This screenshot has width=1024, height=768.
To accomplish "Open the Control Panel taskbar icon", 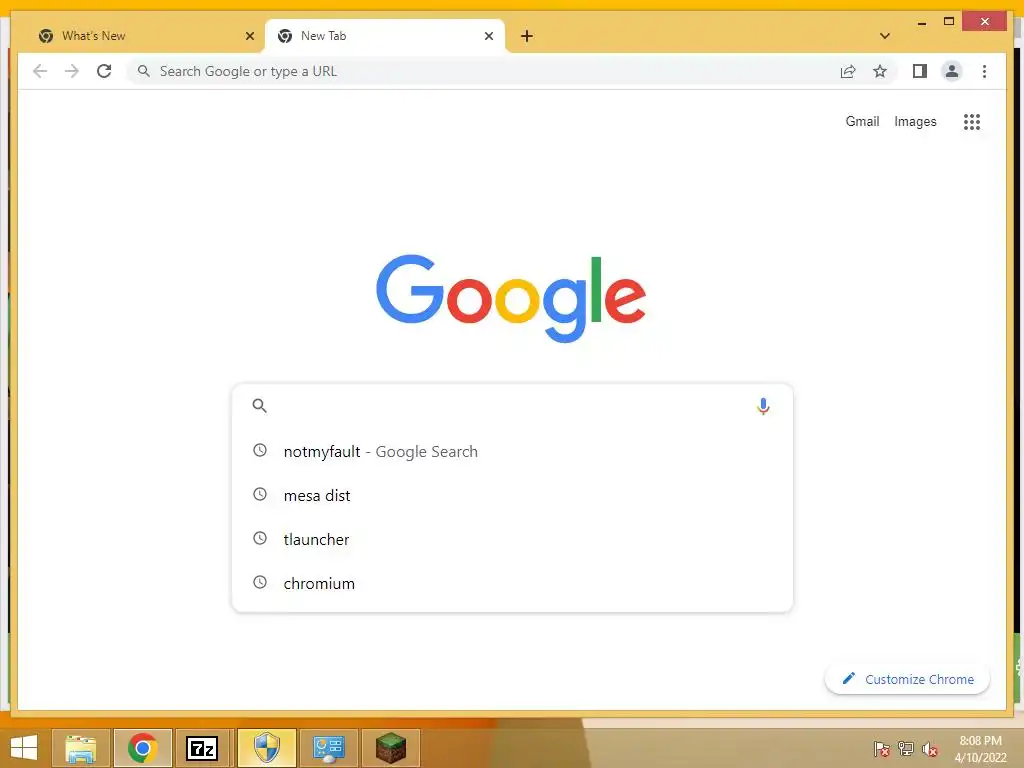I will (328, 748).
